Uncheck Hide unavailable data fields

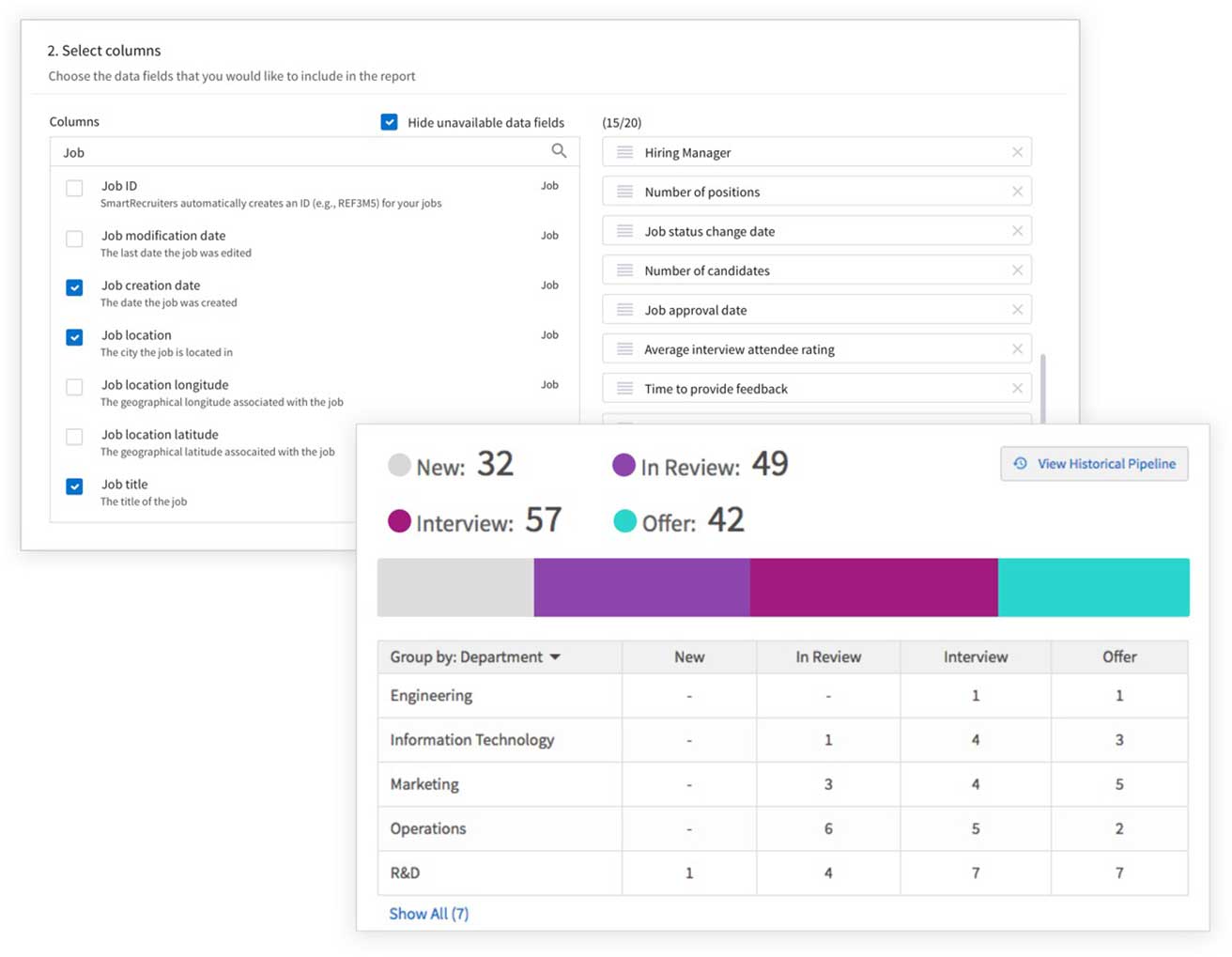pos(389,122)
